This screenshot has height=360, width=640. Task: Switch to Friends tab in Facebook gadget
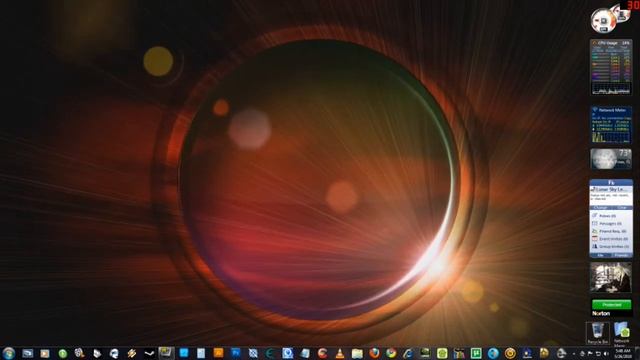tap(621, 255)
